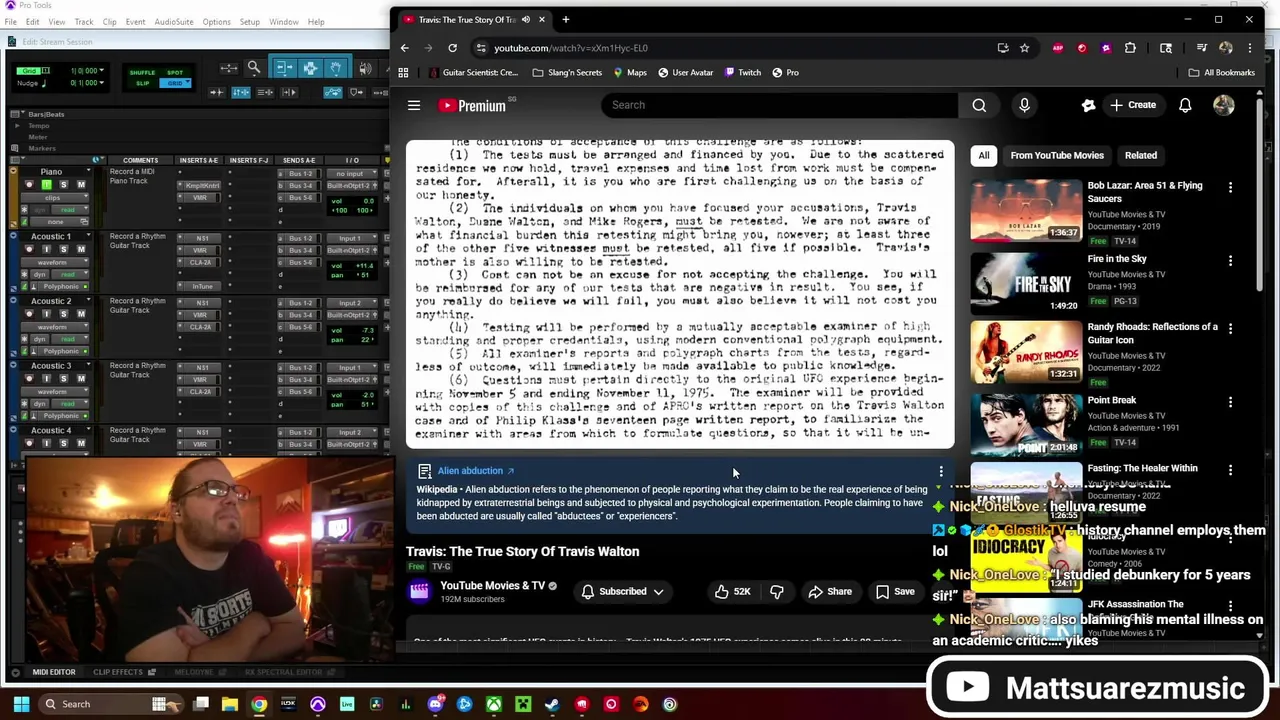
Task: Toggle Link Timeline and Edit Selection button
Action: [241, 92]
